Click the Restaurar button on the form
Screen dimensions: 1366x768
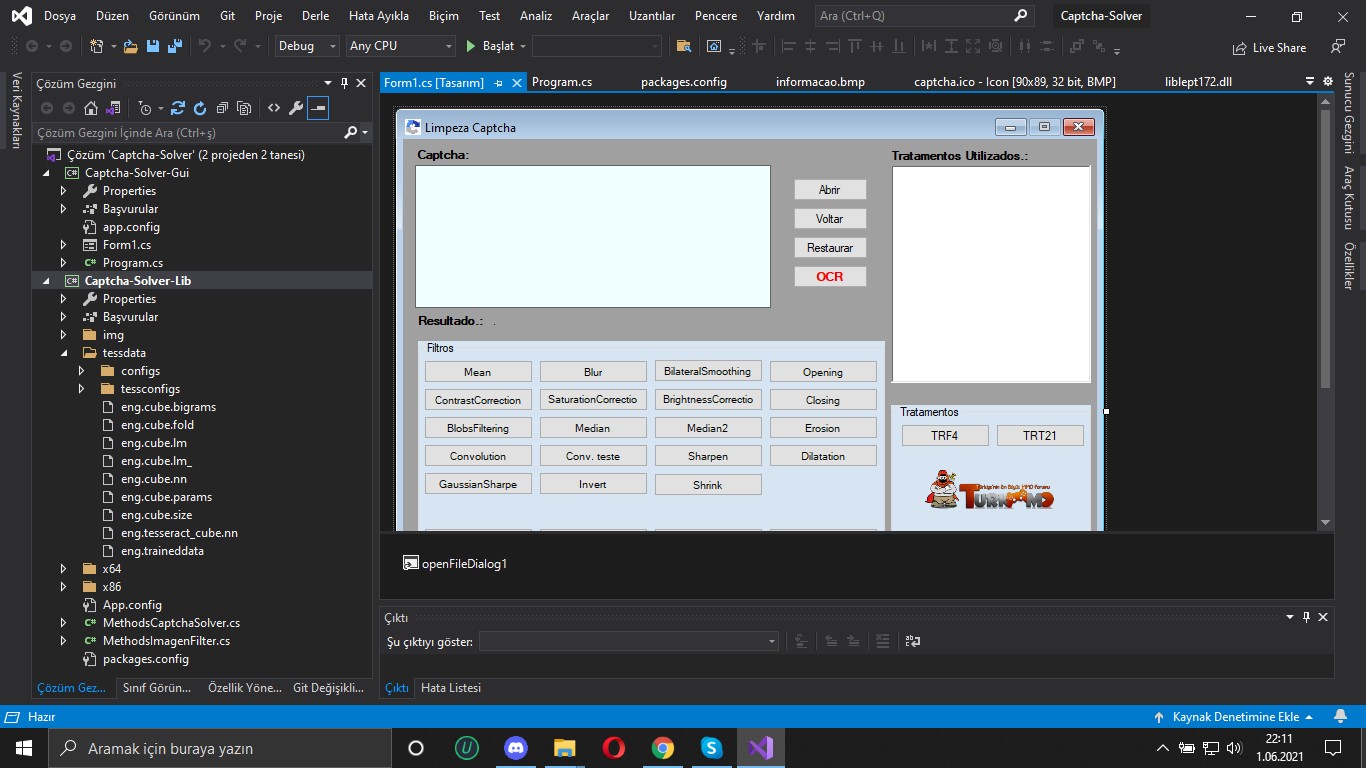pos(830,248)
